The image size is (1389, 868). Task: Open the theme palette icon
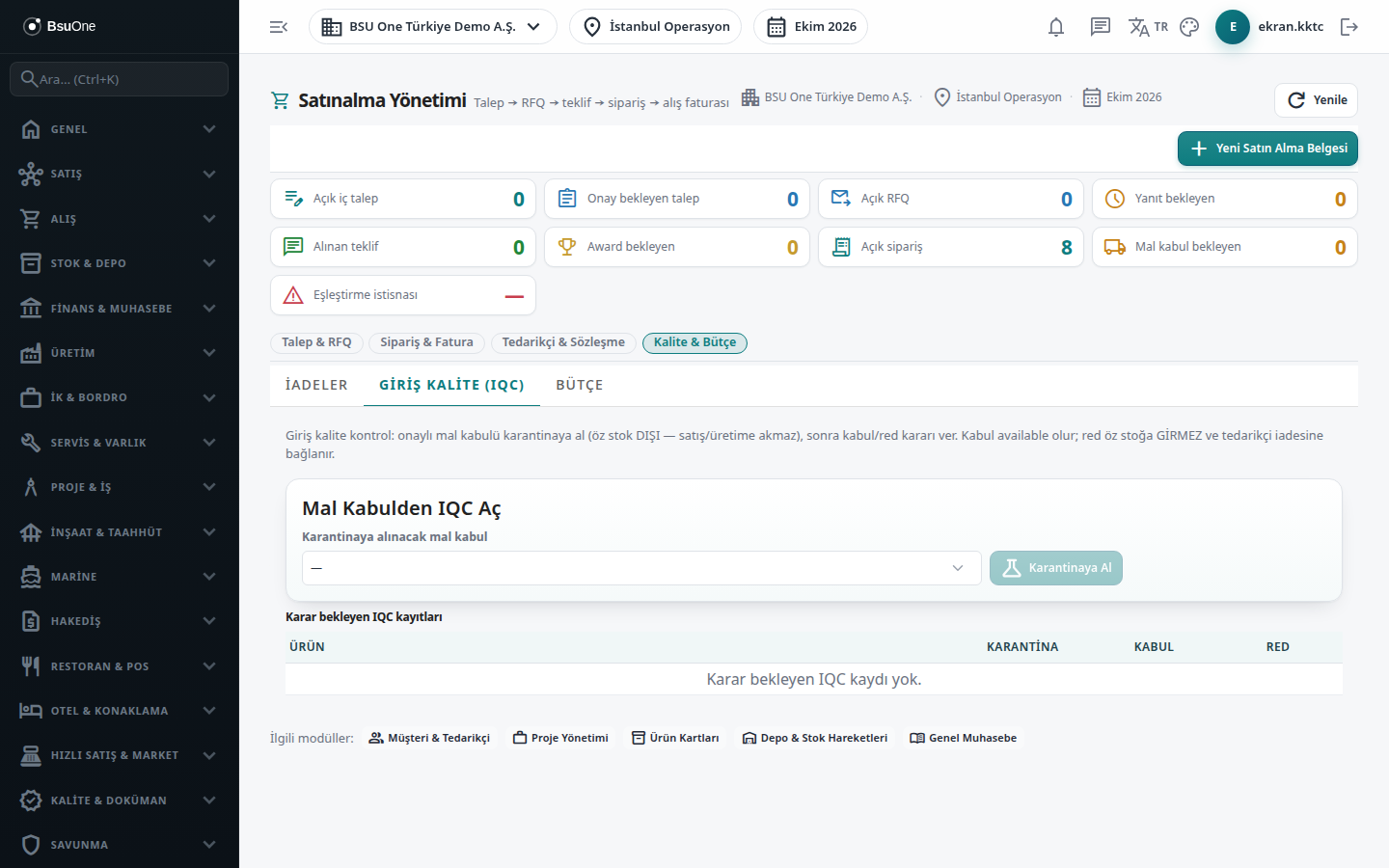(1189, 27)
